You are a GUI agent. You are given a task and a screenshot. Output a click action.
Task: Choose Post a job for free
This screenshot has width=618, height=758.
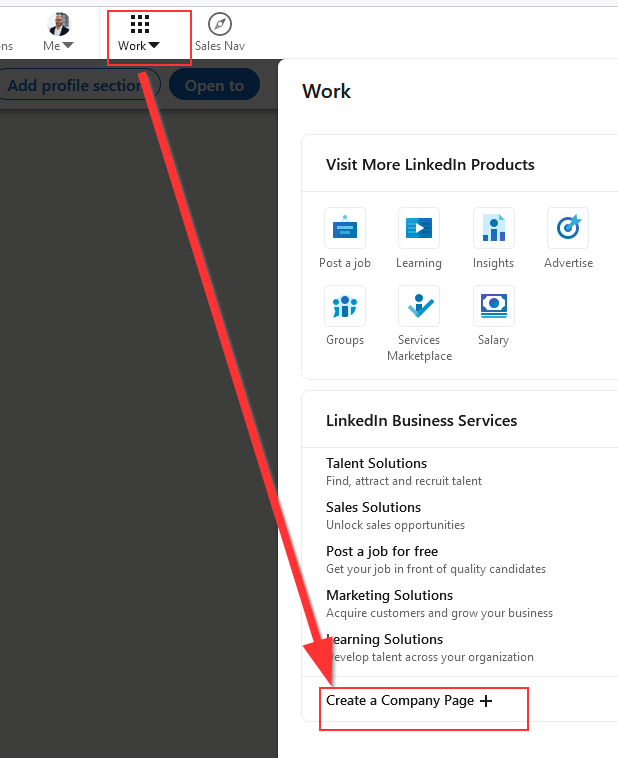coord(382,551)
